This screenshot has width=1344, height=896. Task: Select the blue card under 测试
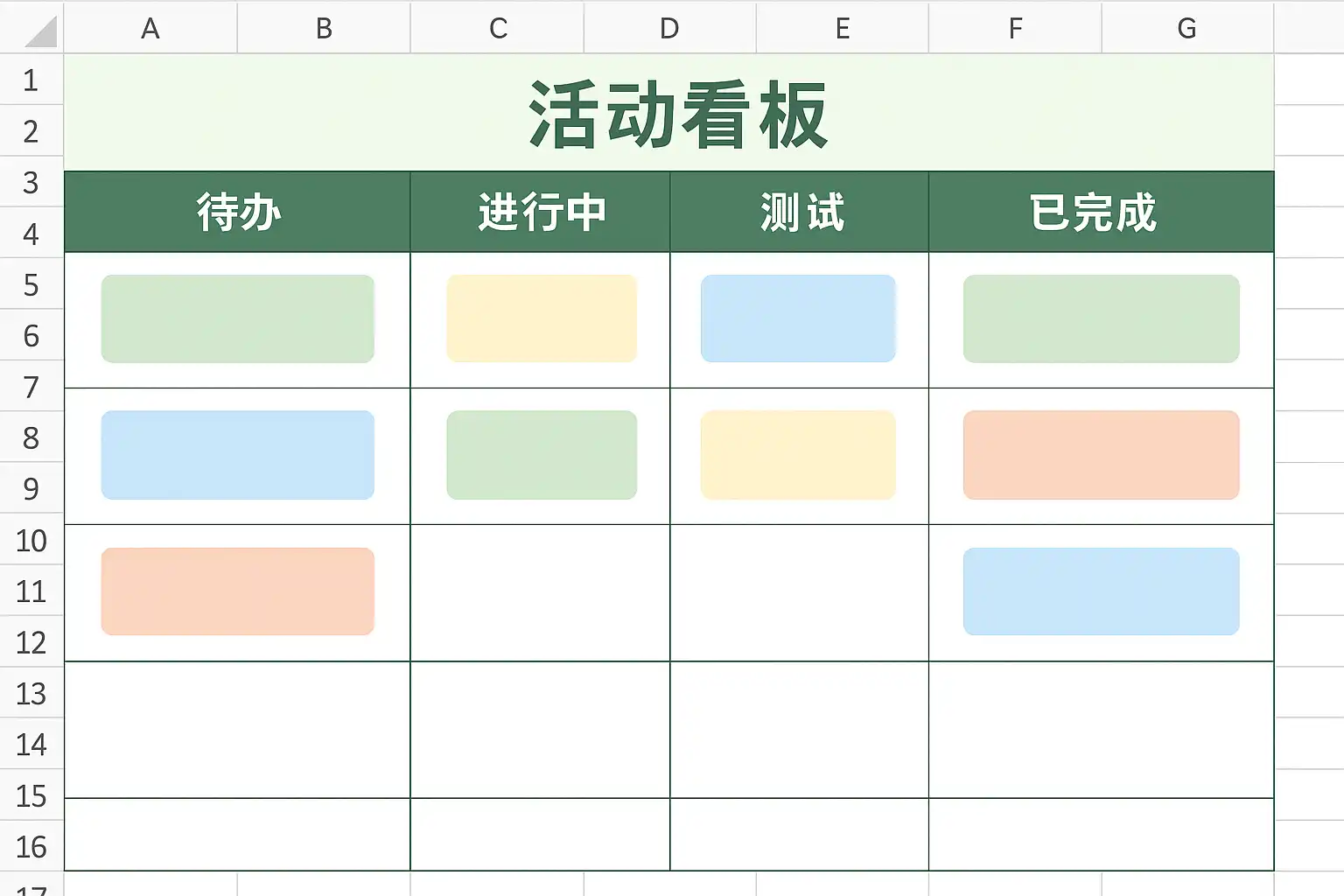point(798,318)
